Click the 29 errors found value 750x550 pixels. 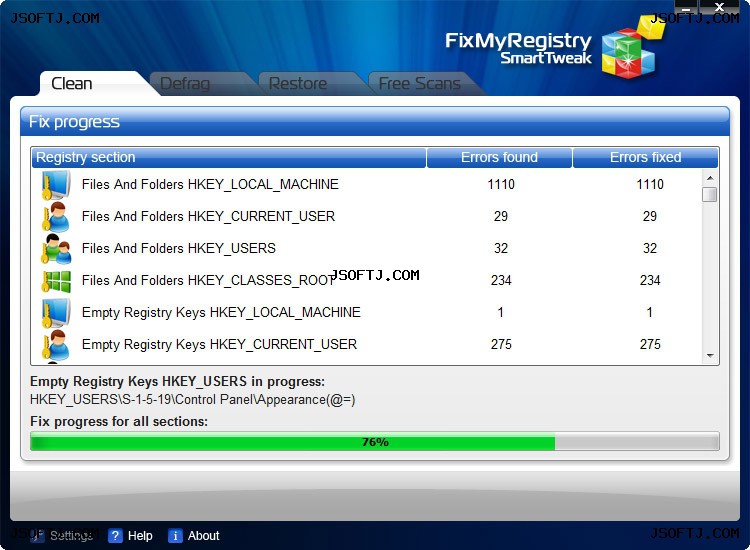[x=501, y=217]
